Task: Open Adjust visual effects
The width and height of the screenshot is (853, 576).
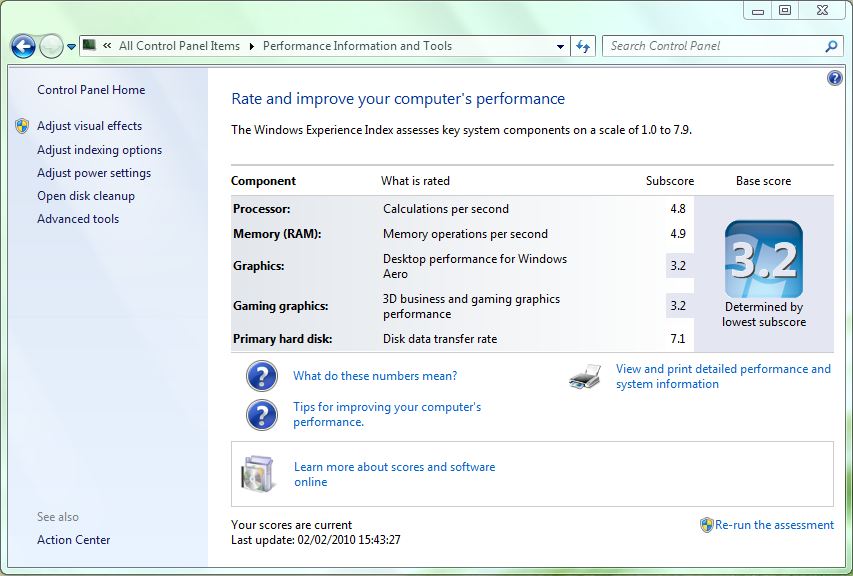Action: tap(89, 126)
